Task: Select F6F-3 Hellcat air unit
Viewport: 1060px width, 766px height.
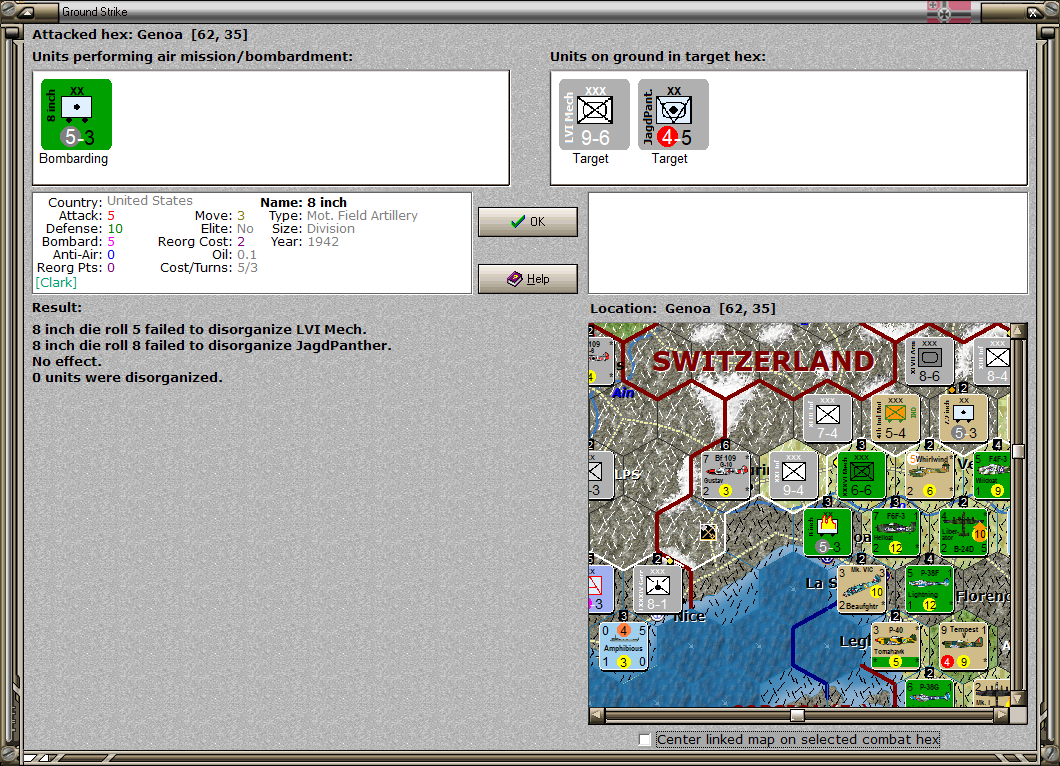Action: click(x=895, y=532)
